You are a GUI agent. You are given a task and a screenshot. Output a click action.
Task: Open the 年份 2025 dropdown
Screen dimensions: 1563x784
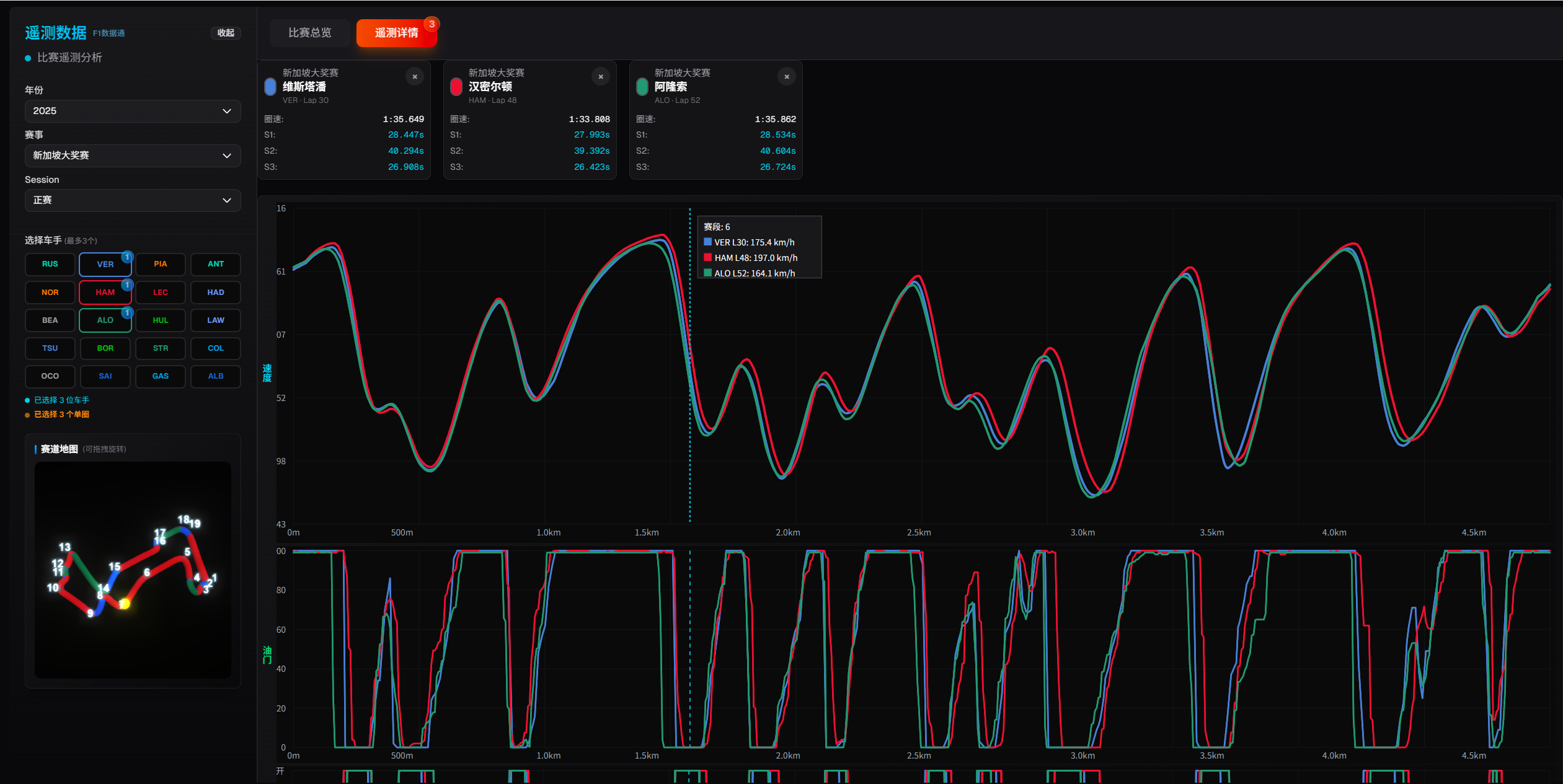coord(132,111)
